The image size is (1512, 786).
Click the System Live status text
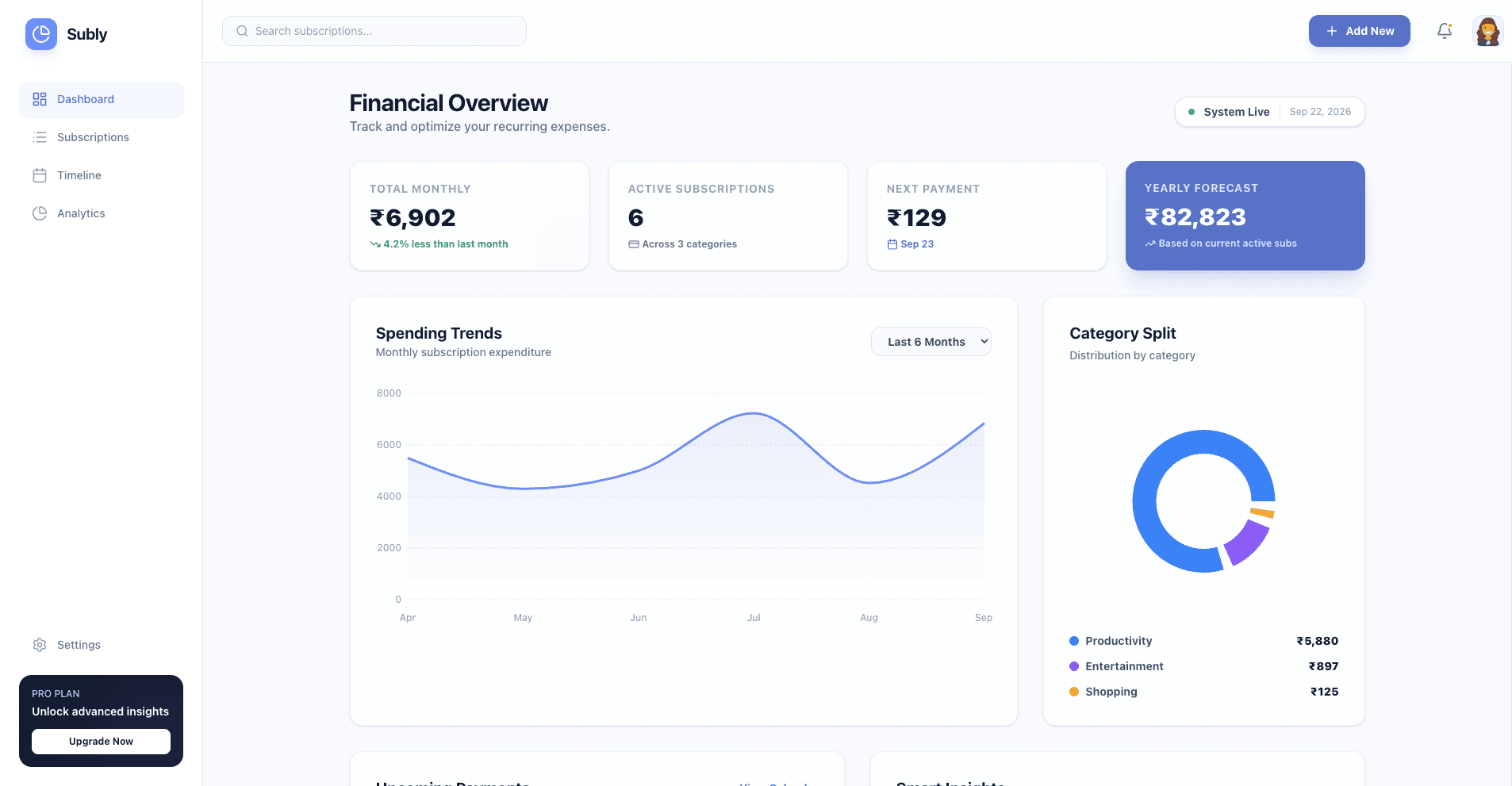[x=1236, y=112]
